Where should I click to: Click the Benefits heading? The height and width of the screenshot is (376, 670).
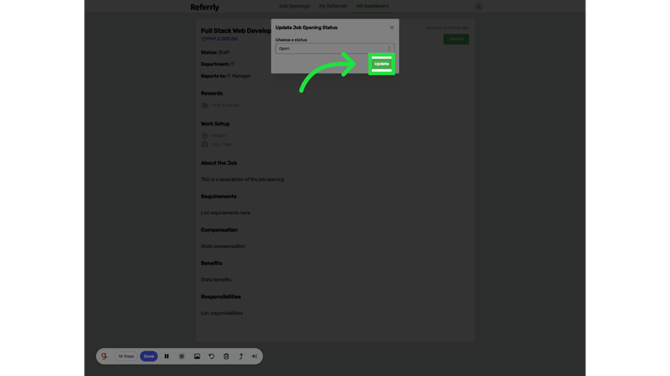click(x=211, y=263)
